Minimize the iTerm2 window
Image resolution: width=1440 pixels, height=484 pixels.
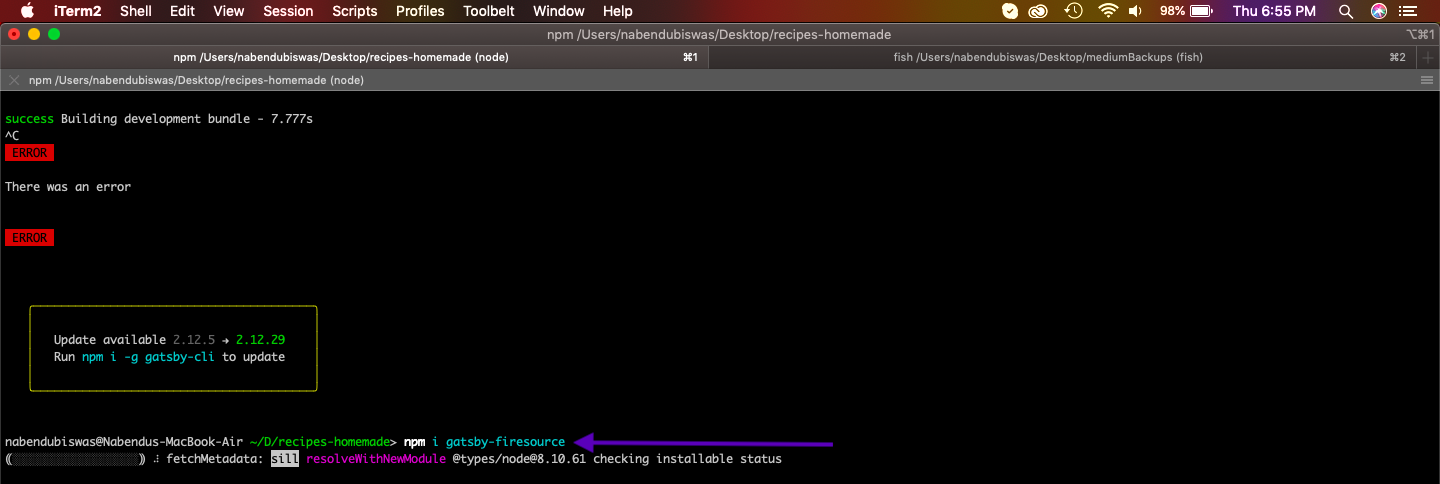click(33, 34)
